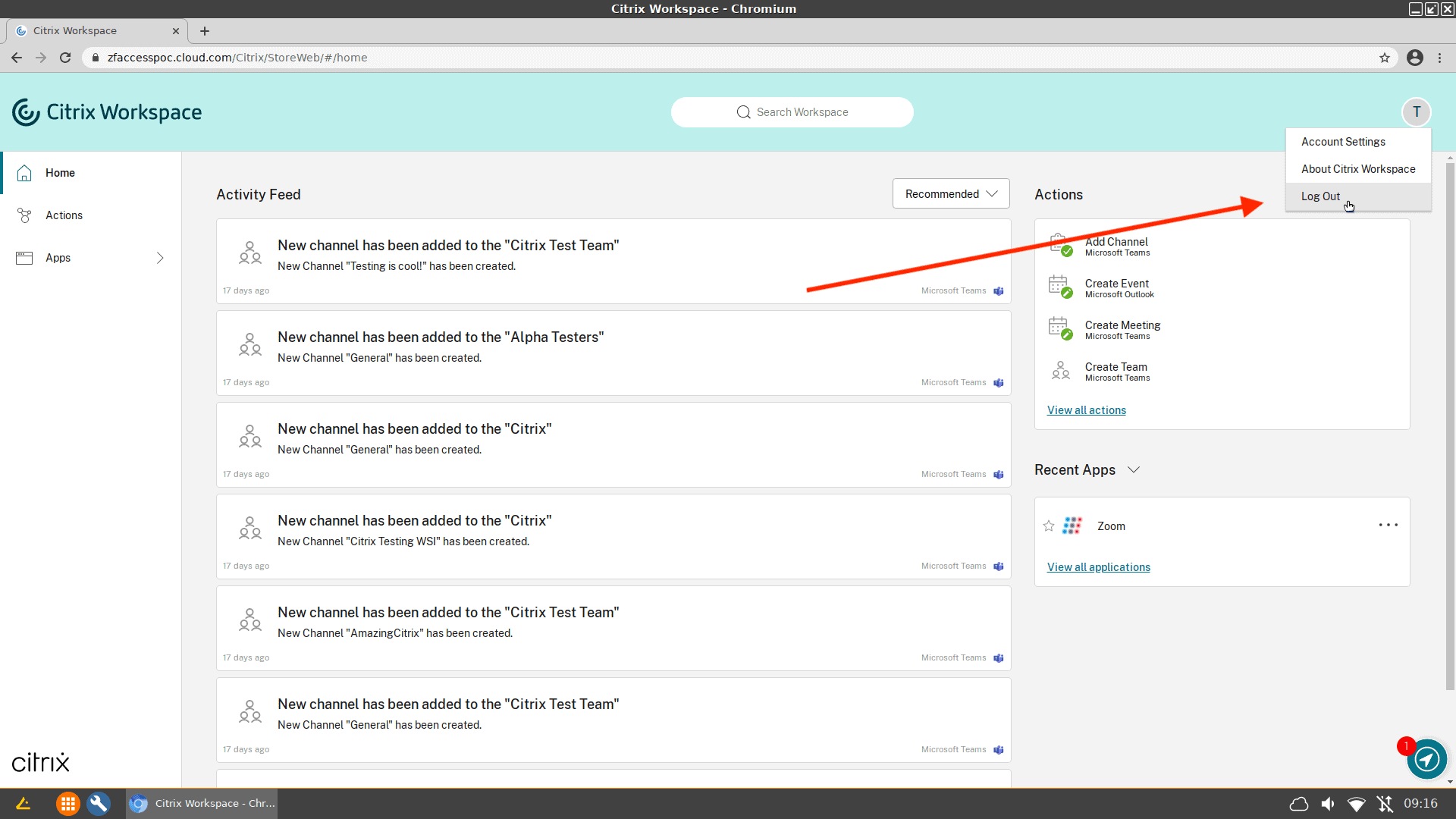
Task: Go to Home in the sidebar
Action: pyautogui.click(x=91, y=173)
